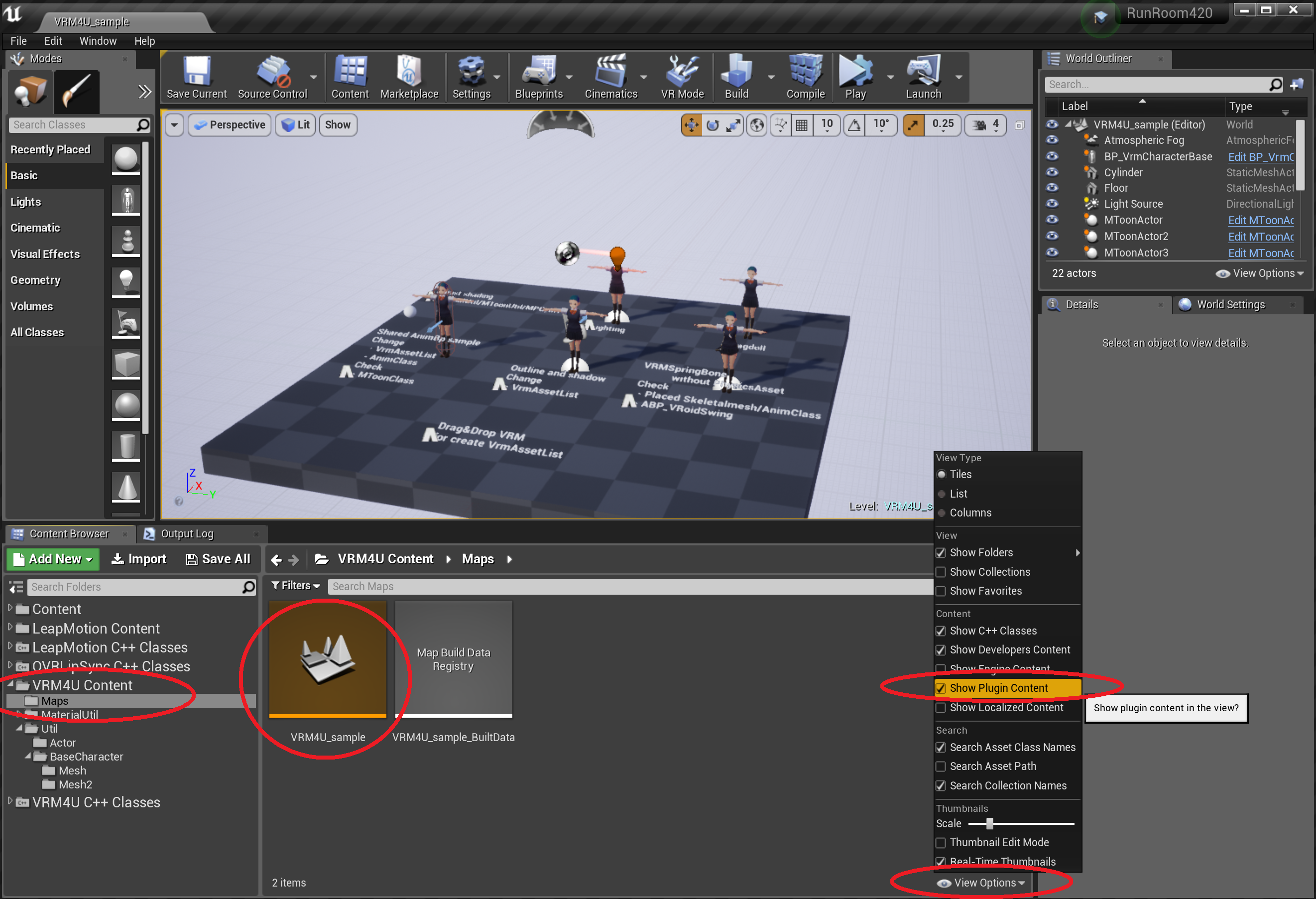
Task: Select the Paint mode brush icon
Action: pos(77,92)
